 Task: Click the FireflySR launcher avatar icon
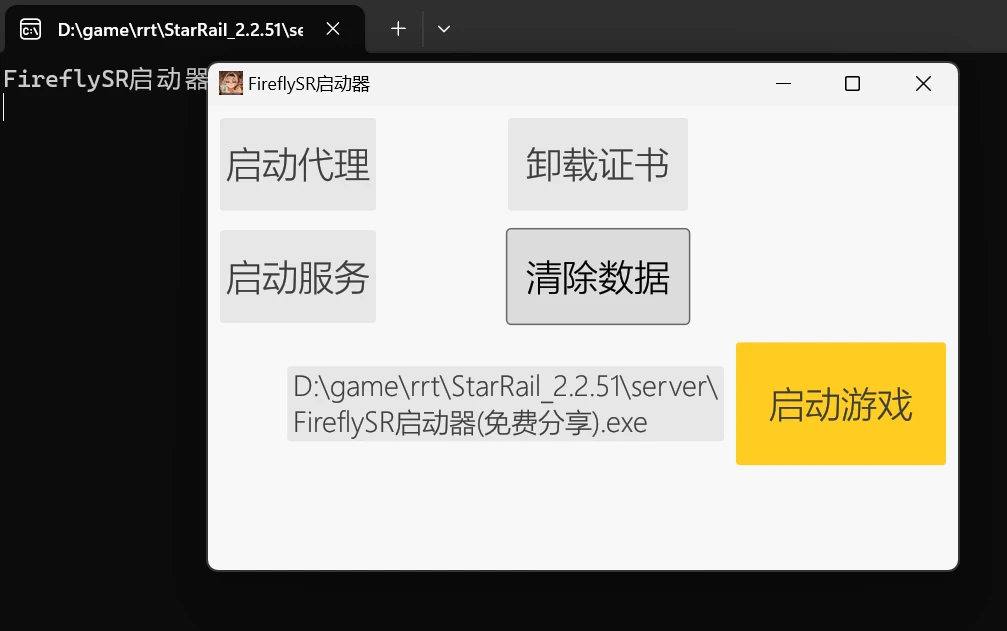231,83
